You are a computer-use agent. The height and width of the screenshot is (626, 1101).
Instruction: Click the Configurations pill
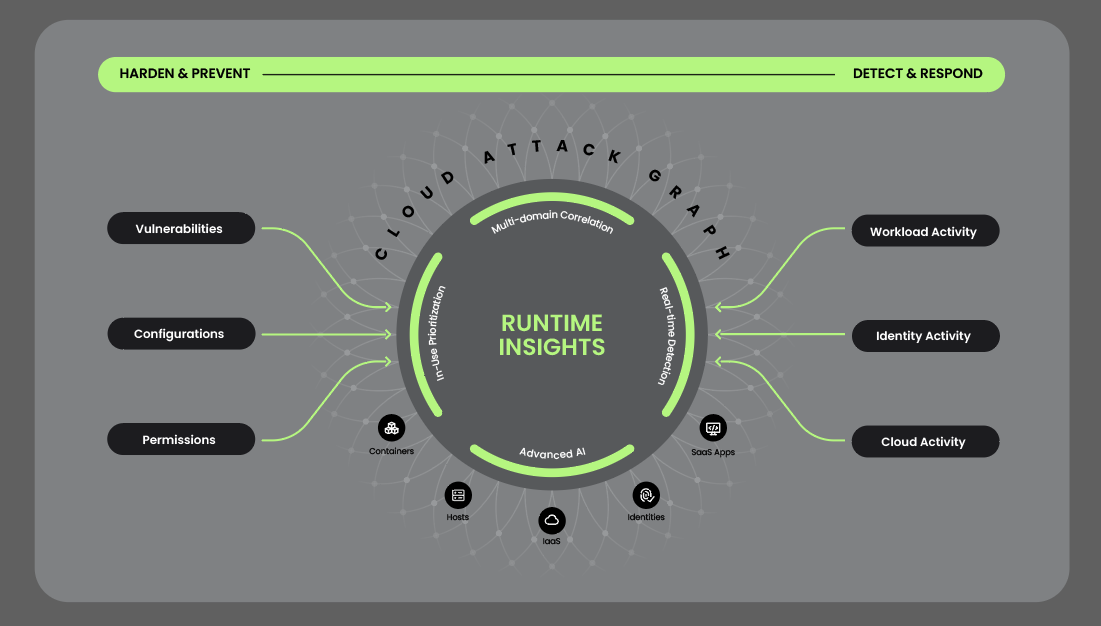[180, 334]
